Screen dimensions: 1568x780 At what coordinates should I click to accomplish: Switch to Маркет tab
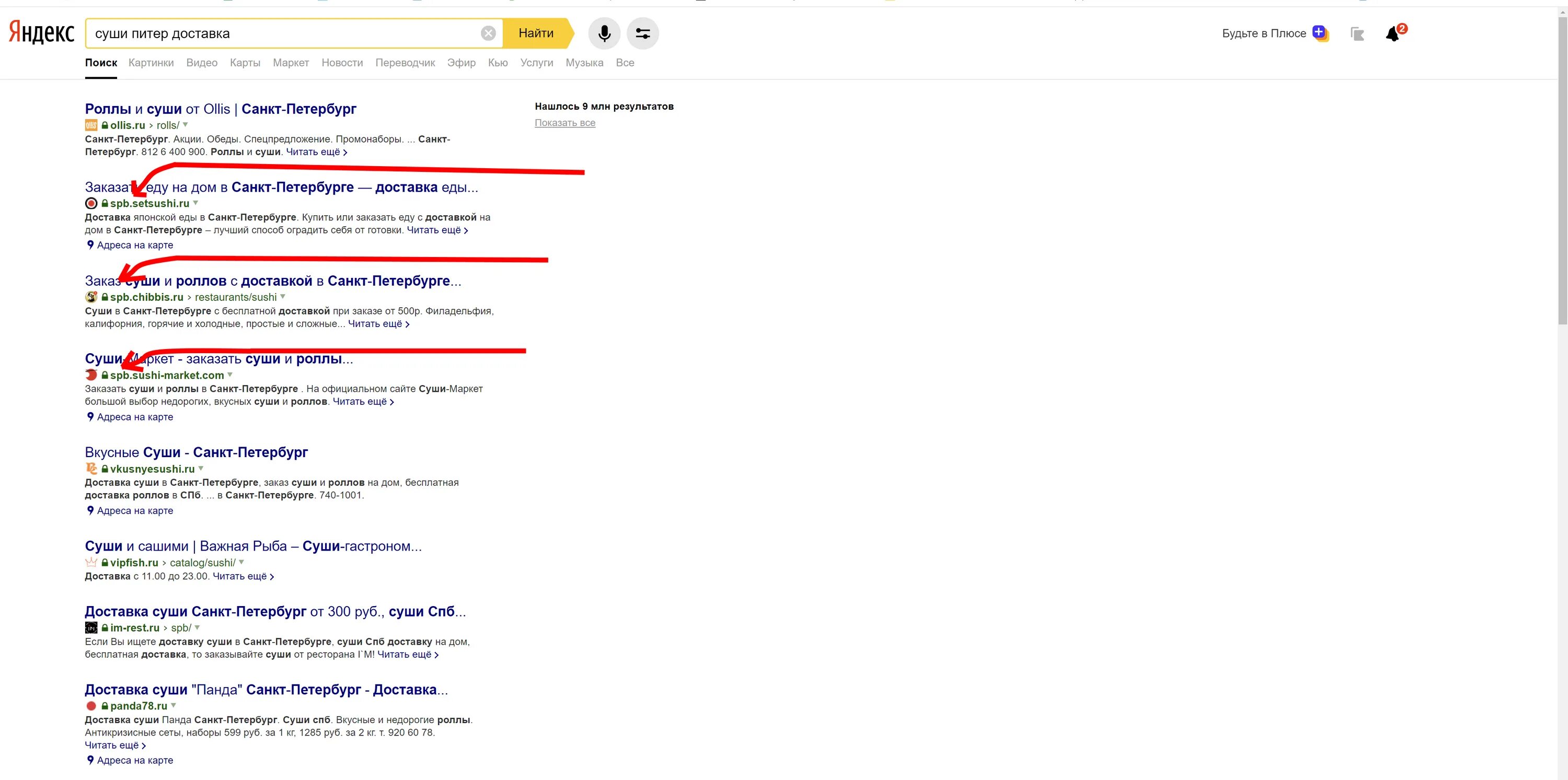(291, 63)
